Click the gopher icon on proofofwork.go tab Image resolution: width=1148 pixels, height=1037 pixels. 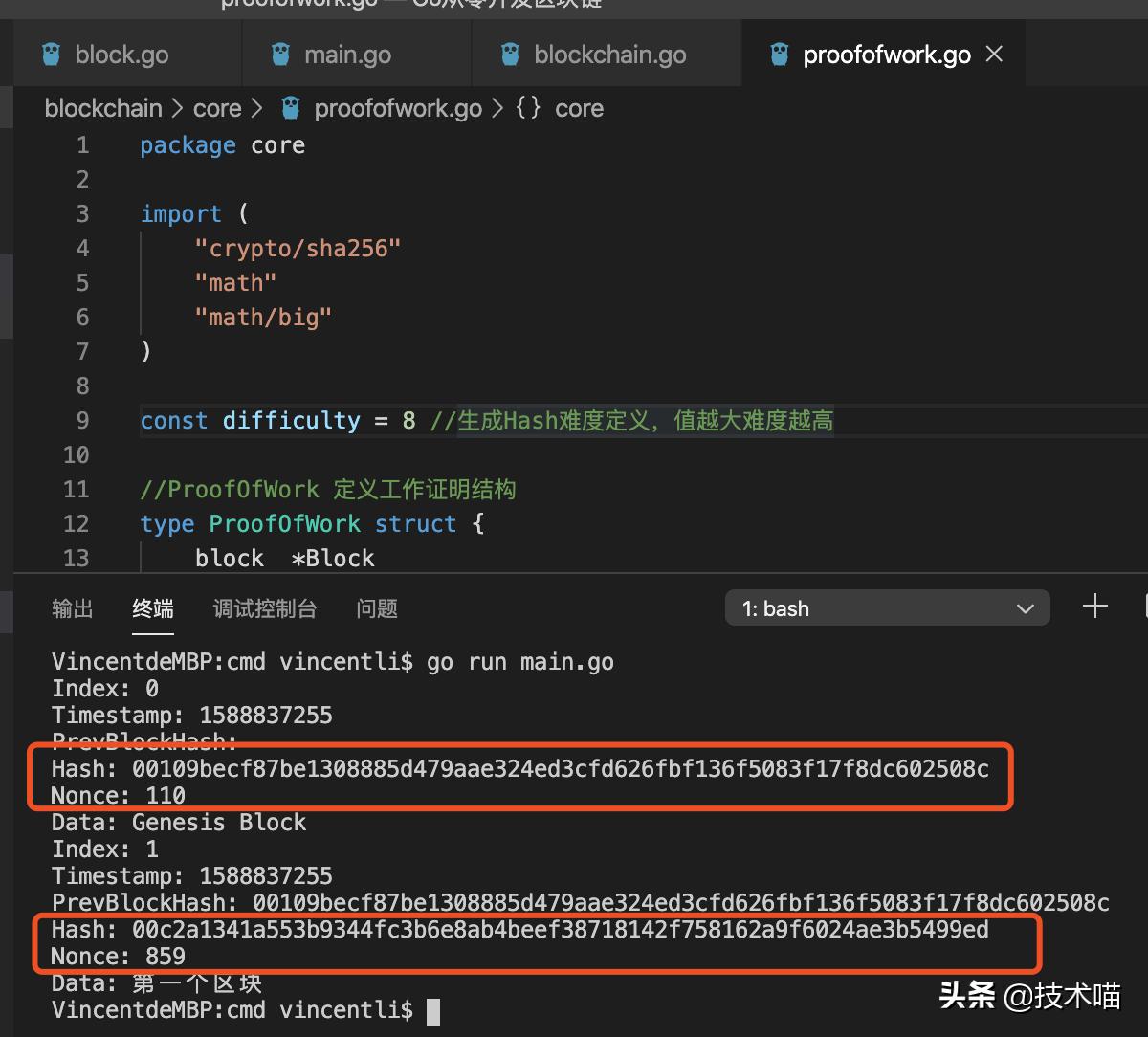pyautogui.click(x=780, y=55)
